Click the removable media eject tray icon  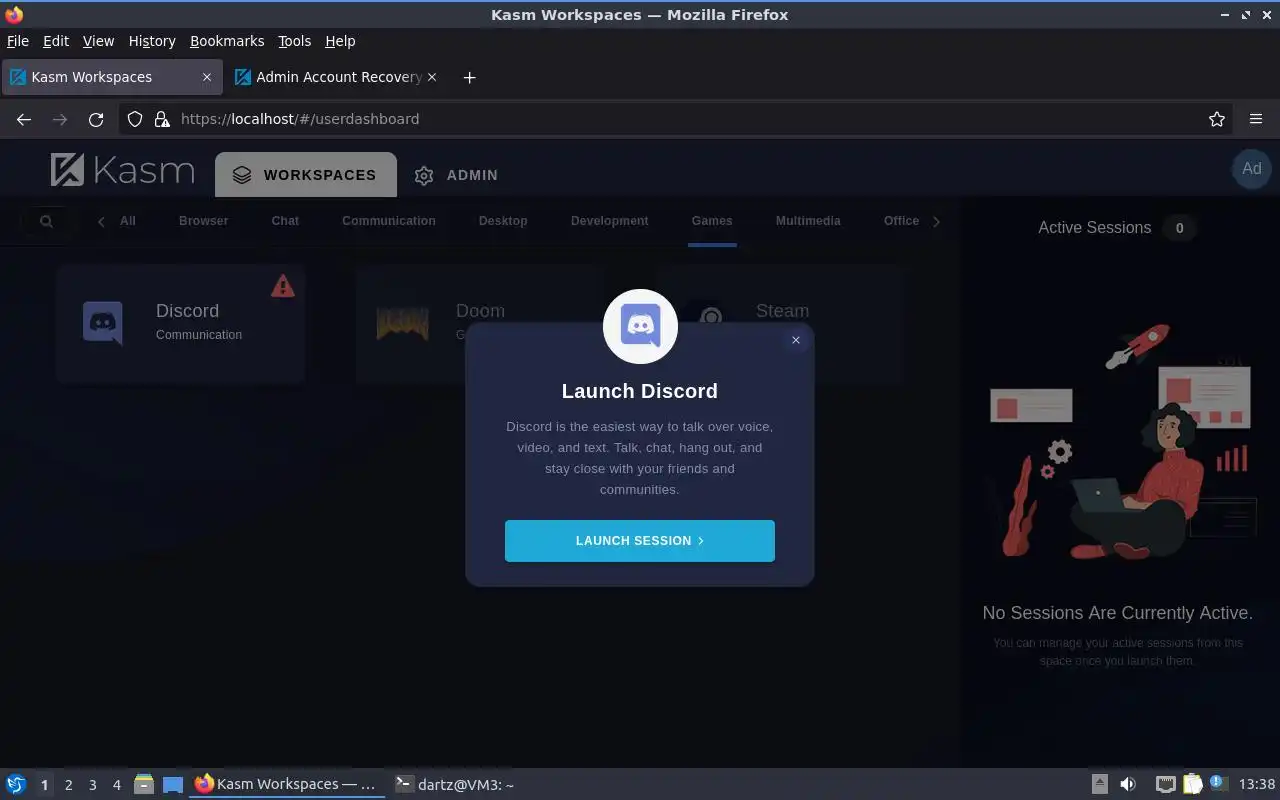click(1099, 785)
